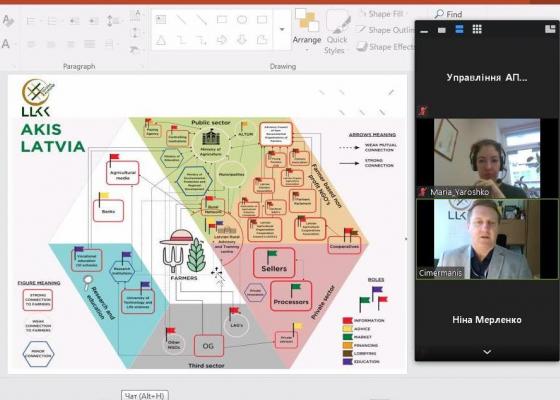Hide thumbnail video in Zoom panel
This screenshot has width=560, height=400.
442,30
